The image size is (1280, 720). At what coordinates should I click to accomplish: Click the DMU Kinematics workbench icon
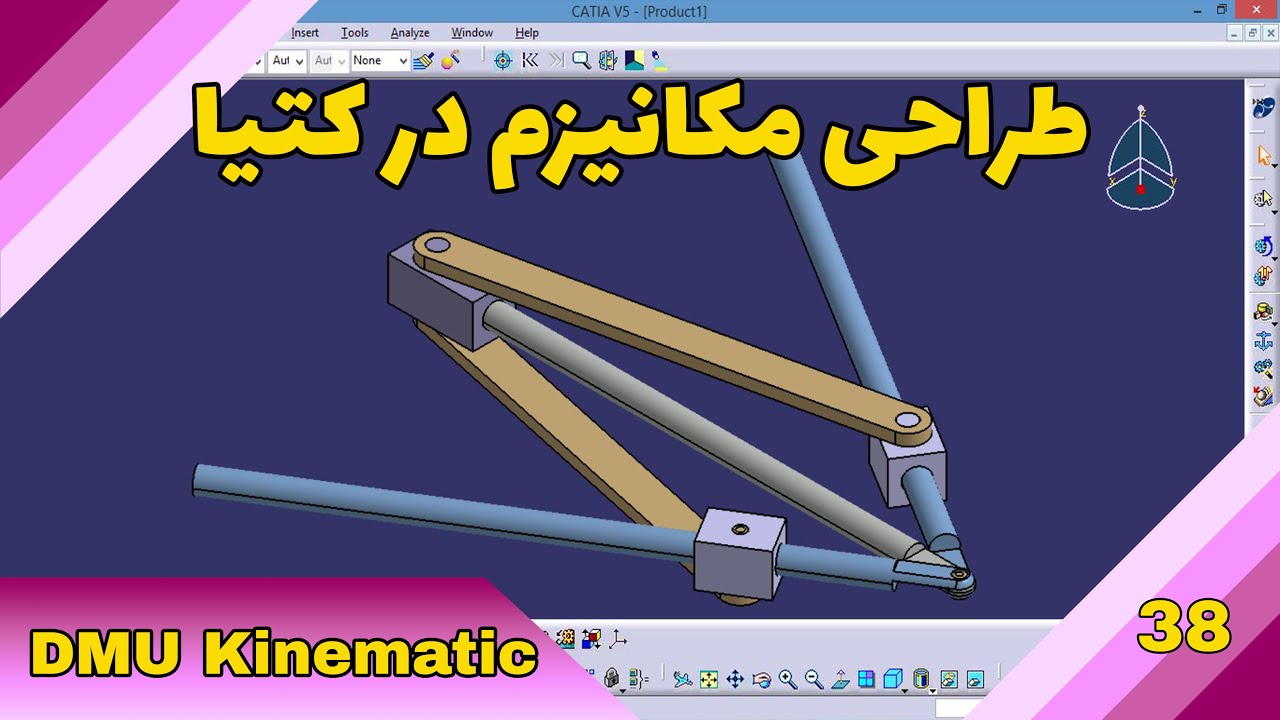(1263, 105)
